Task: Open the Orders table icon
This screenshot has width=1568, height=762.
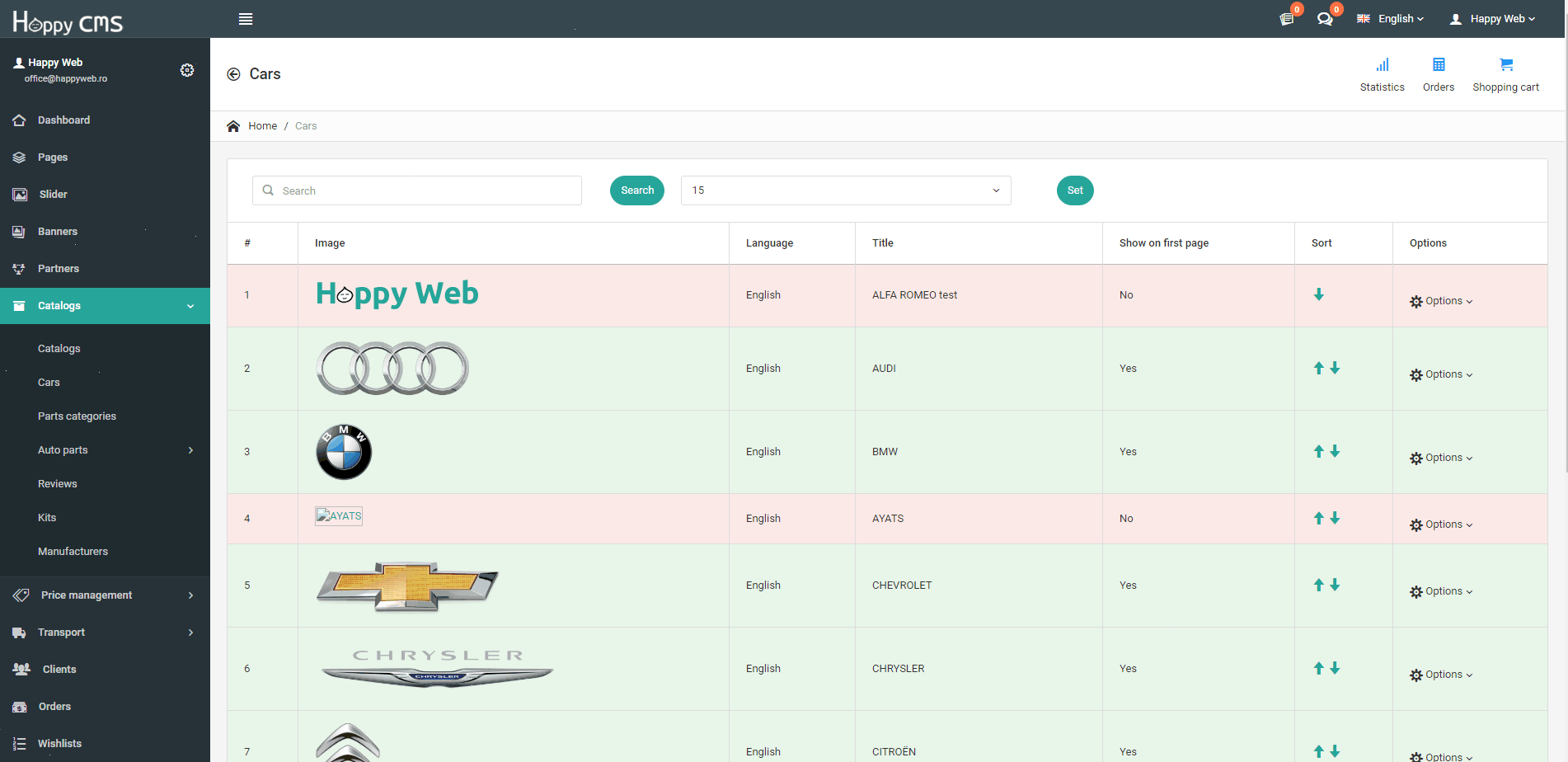Action: coord(1439,64)
